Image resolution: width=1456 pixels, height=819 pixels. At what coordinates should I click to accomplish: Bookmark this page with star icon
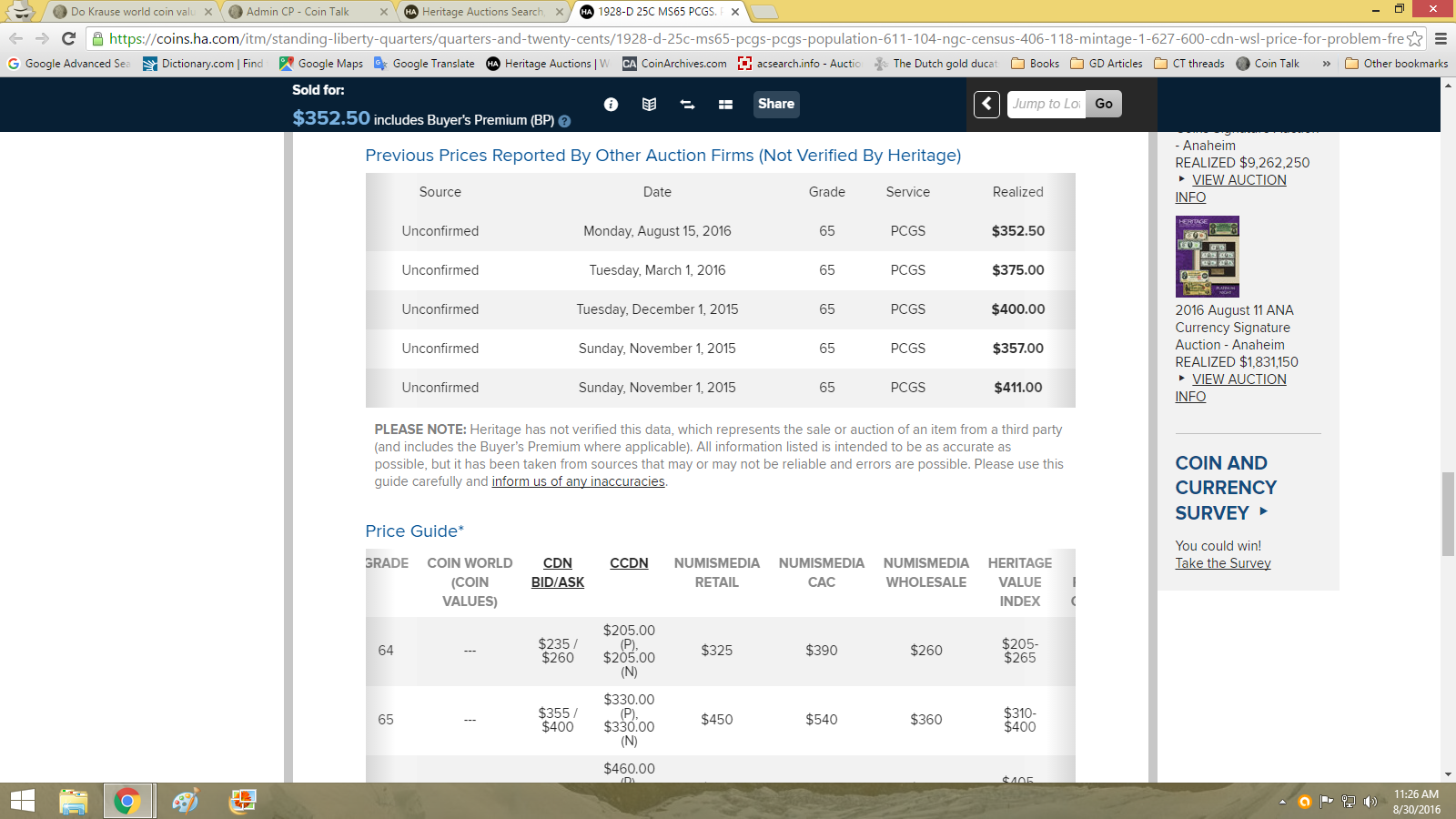(1414, 38)
